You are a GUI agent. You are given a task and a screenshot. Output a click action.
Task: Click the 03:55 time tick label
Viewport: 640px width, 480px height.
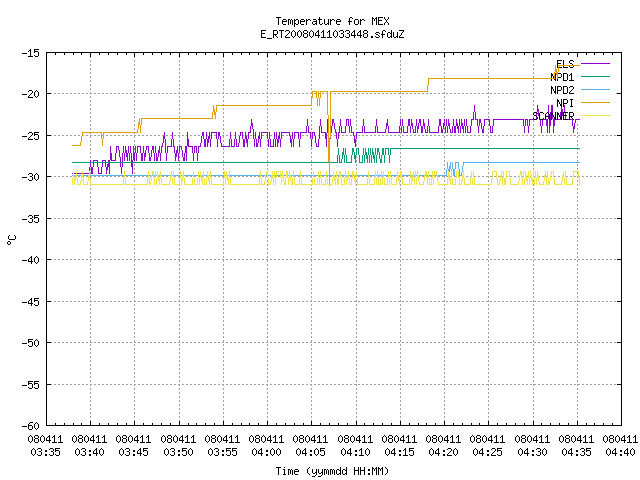[x=222, y=452]
